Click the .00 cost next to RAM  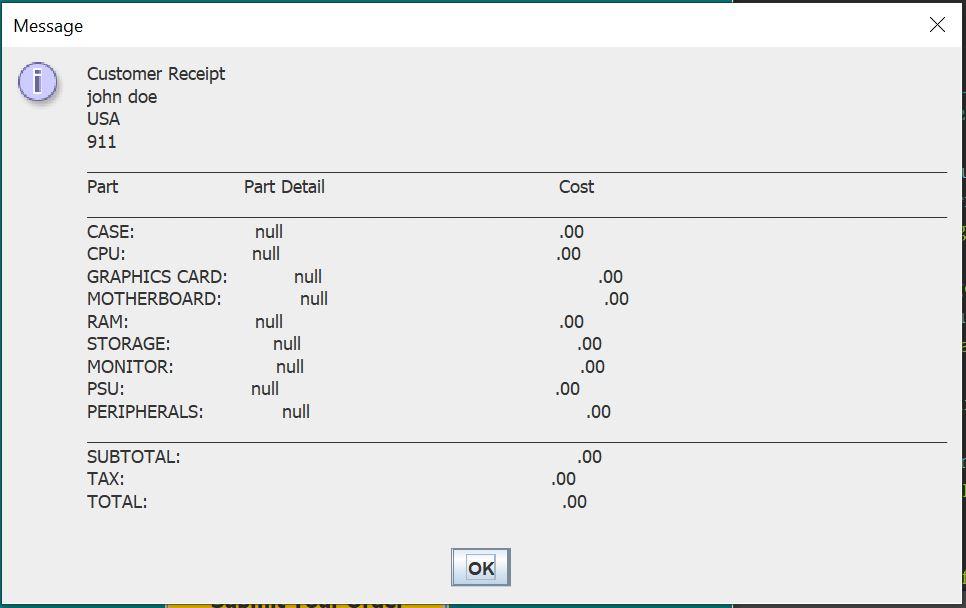coord(568,321)
